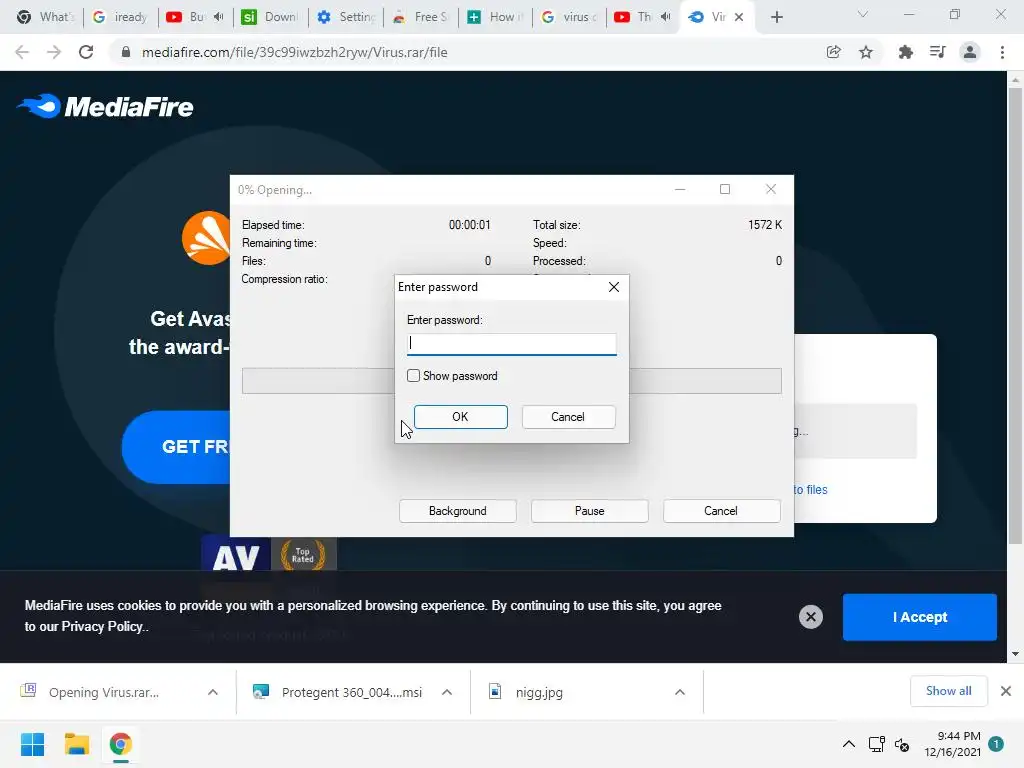Open the Chrome profile avatar

970,52
